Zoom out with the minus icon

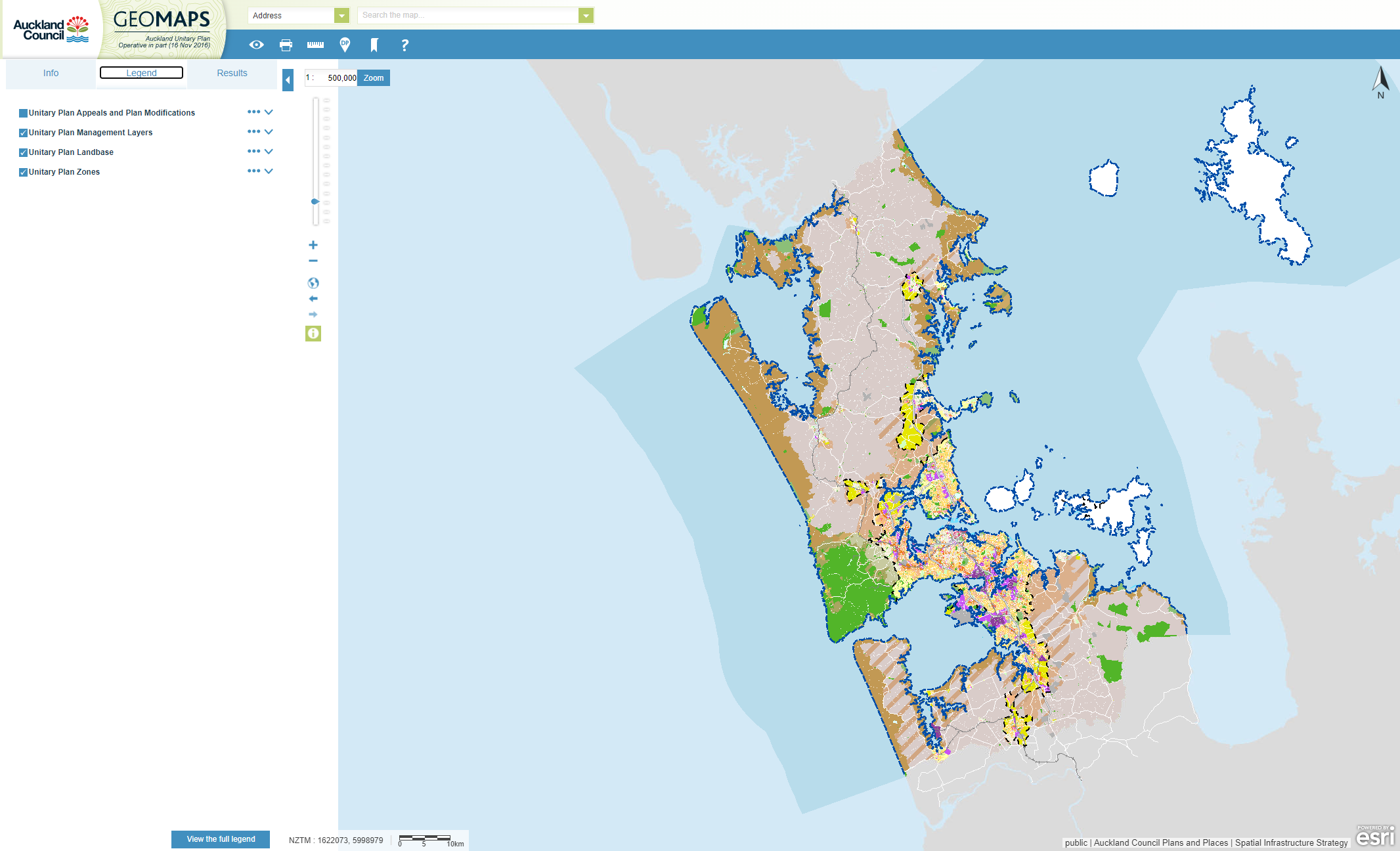(313, 261)
